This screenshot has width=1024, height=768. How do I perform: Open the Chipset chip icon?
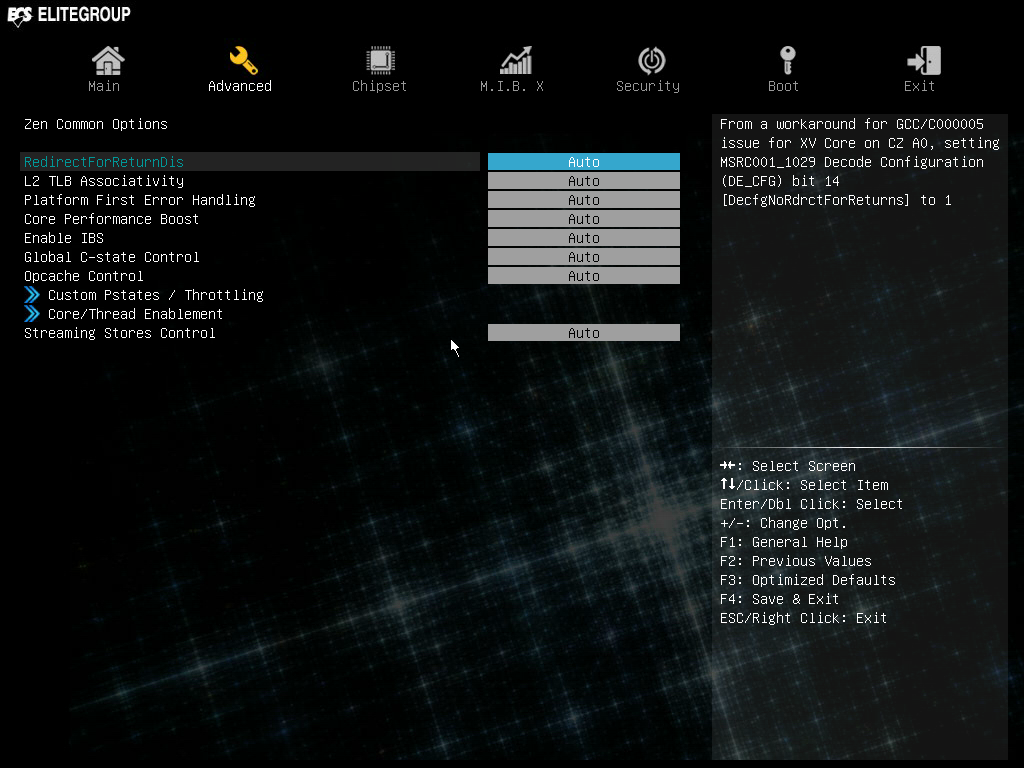coord(379,61)
